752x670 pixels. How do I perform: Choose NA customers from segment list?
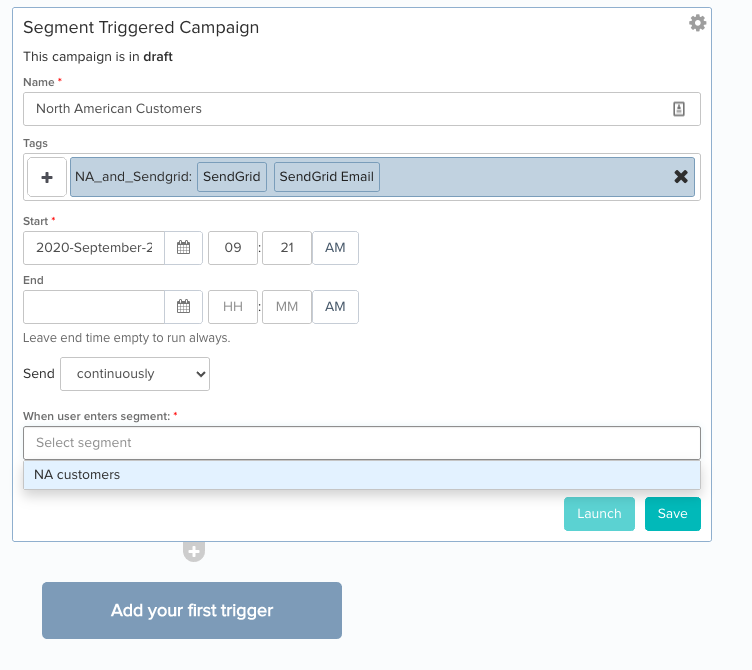click(x=362, y=475)
